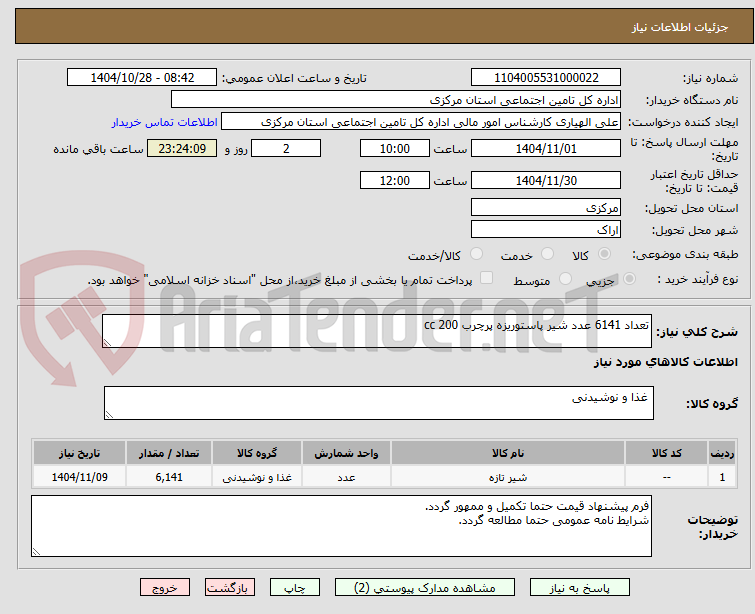Click the گروه کالا textarea غذا و نوشیدنی
Screen dimensions: 755x614
point(379,403)
